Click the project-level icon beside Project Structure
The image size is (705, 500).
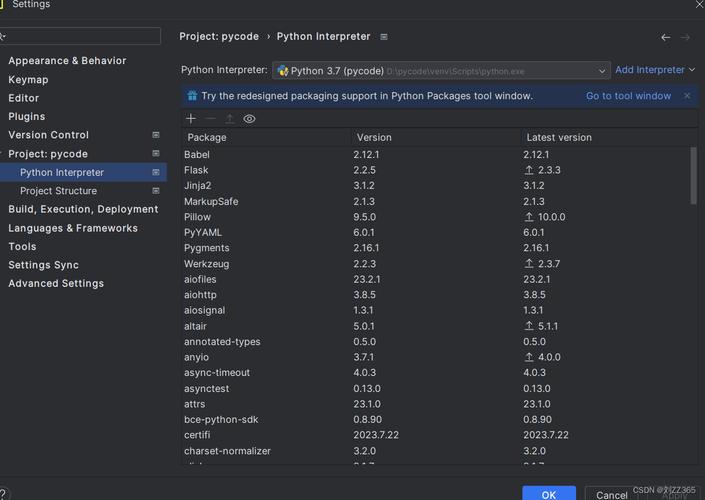point(156,191)
